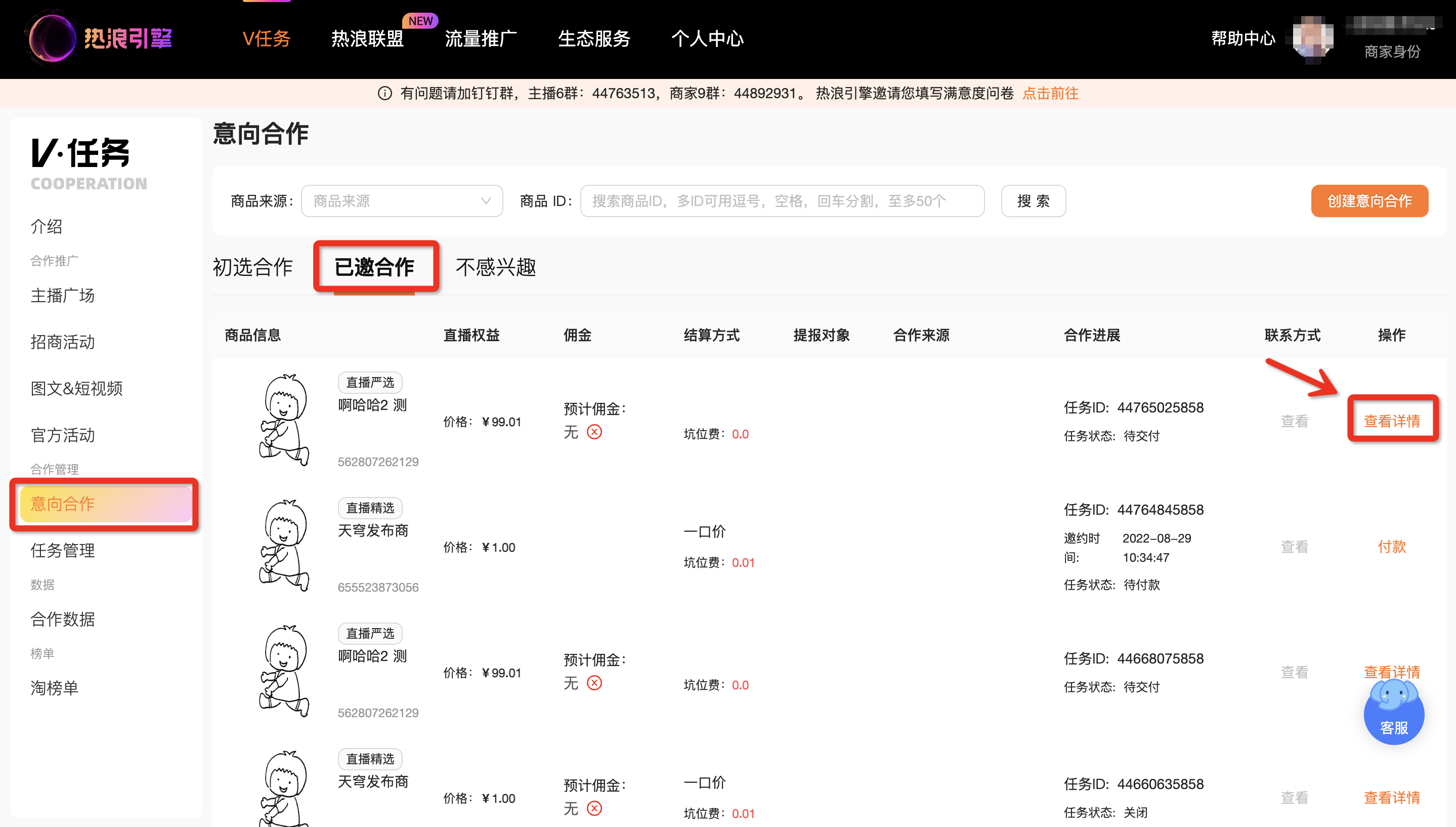The image size is (1456, 827).
Task: Click the red X icon in task 44765025858 row
Action: 594,432
